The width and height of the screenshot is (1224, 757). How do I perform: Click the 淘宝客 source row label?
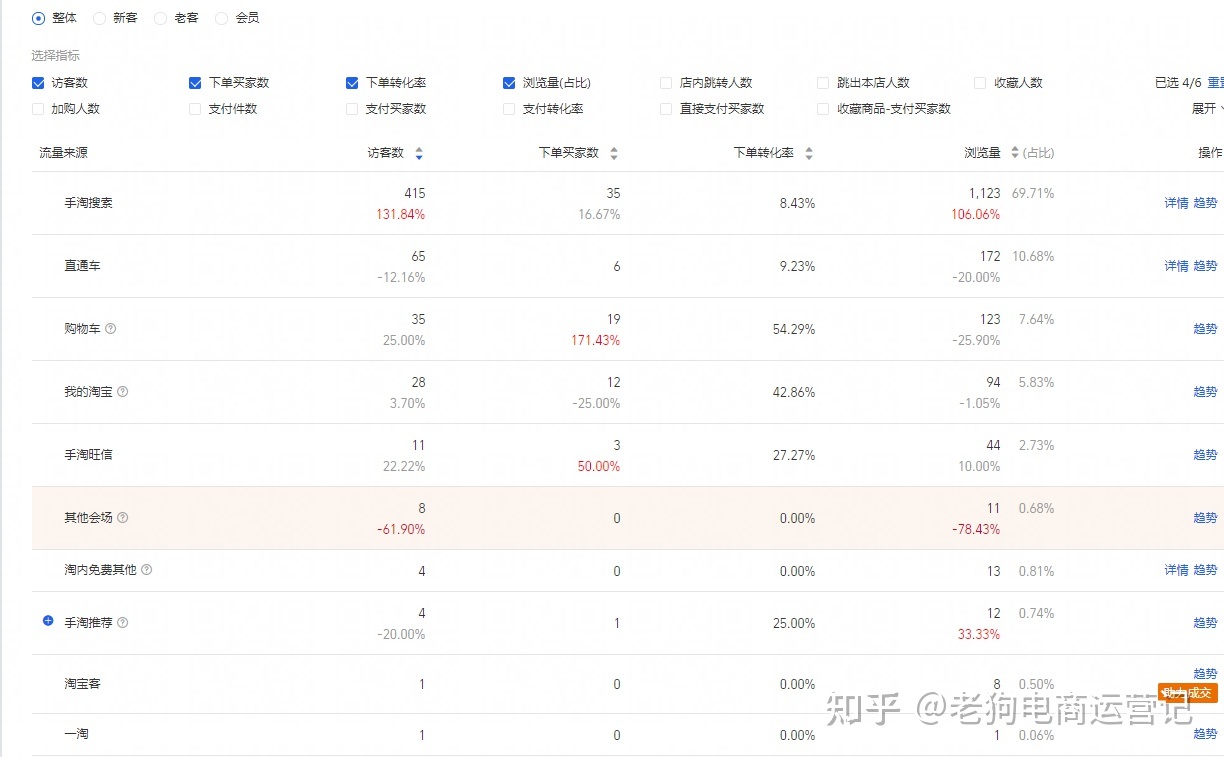click(x=82, y=684)
